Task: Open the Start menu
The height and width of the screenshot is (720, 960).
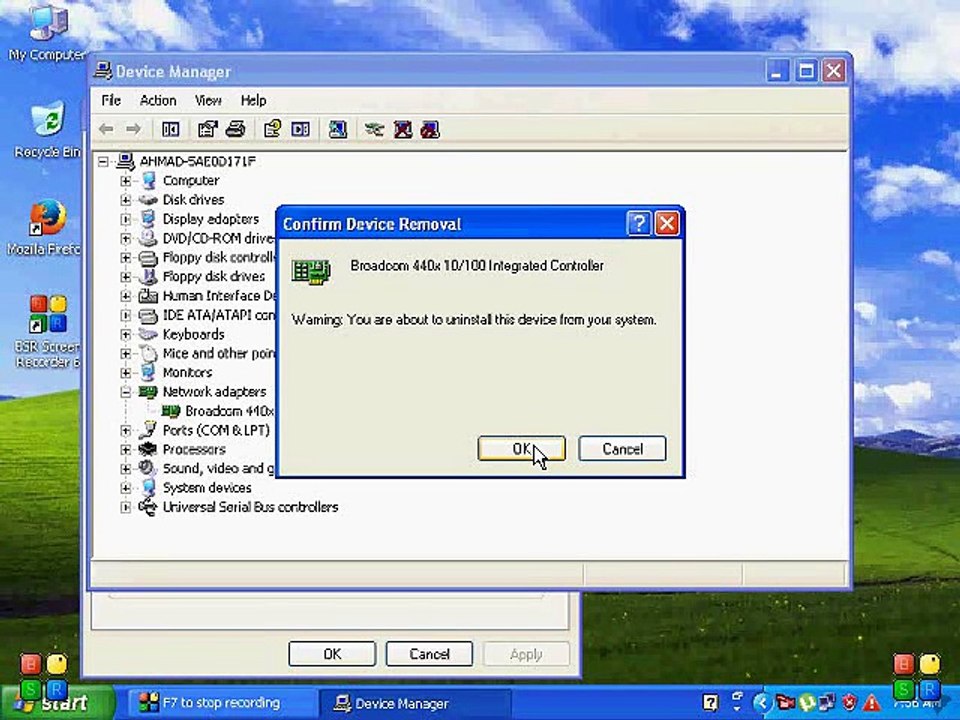Action: click(x=58, y=703)
